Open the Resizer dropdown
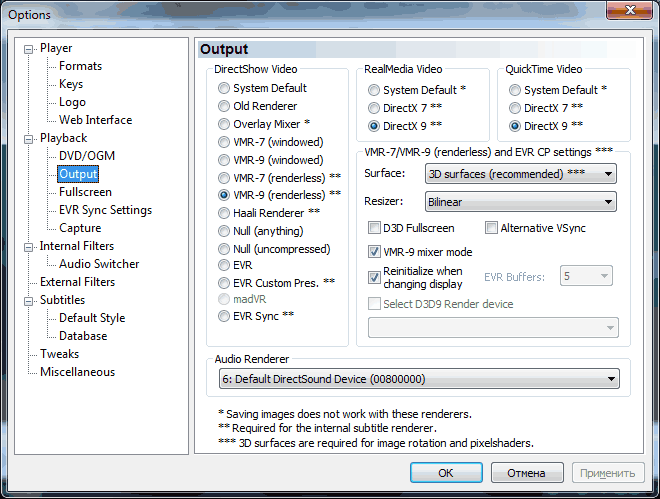The width and height of the screenshot is (660, 499). coord(520,202)
